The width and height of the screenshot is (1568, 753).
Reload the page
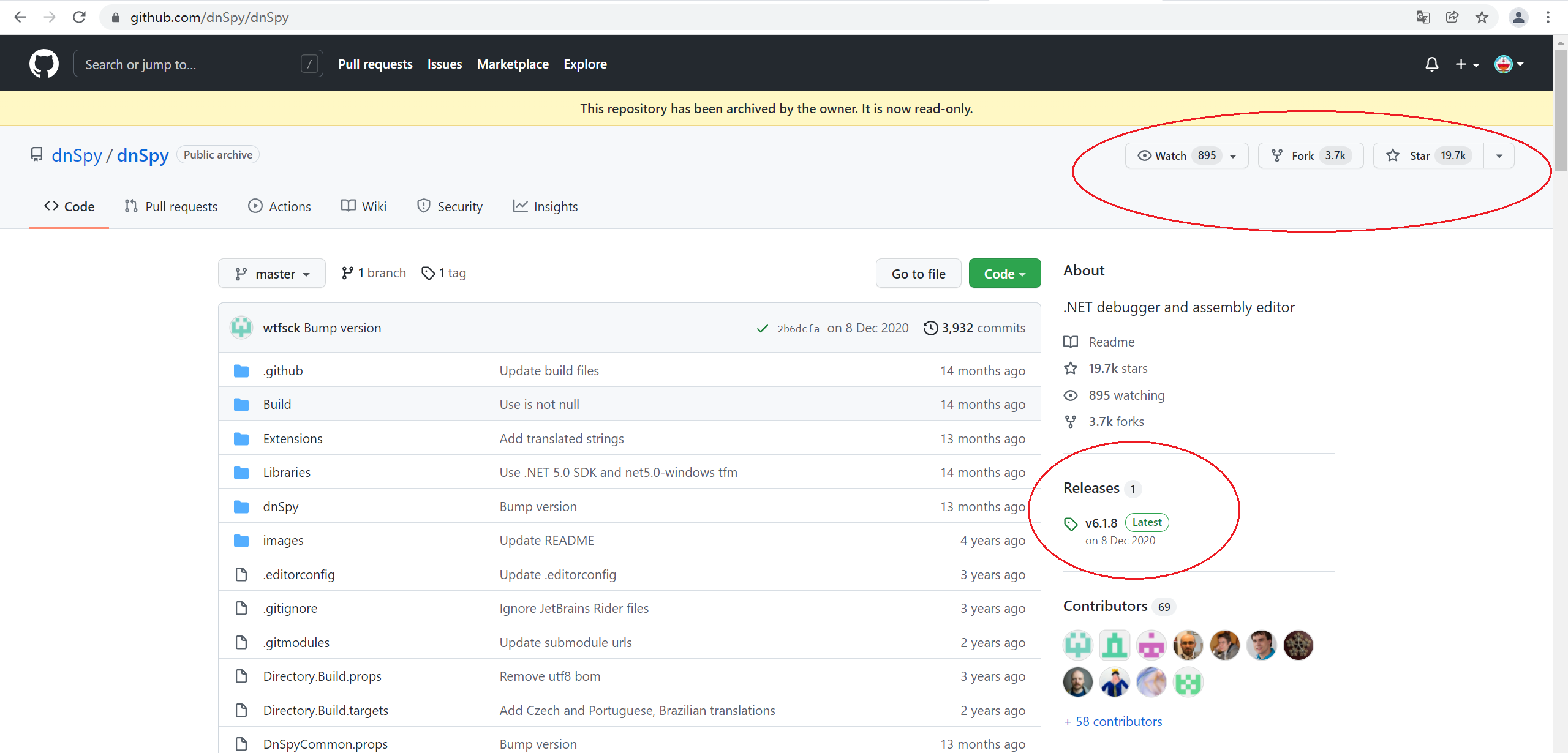pyautogui.click(x=79, y=17)
